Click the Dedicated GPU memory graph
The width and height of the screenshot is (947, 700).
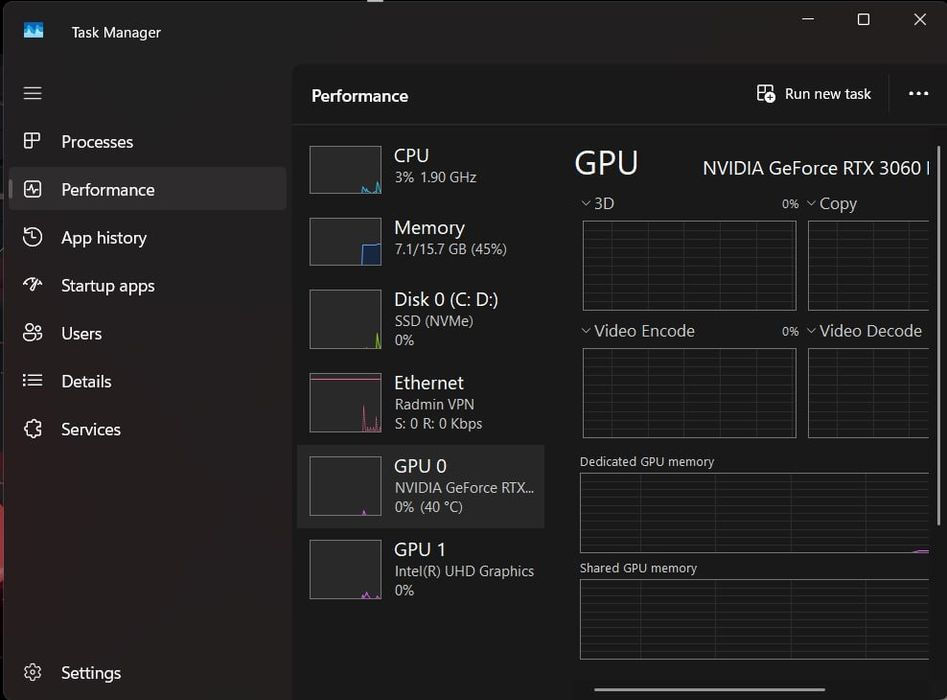click(754, 513)
